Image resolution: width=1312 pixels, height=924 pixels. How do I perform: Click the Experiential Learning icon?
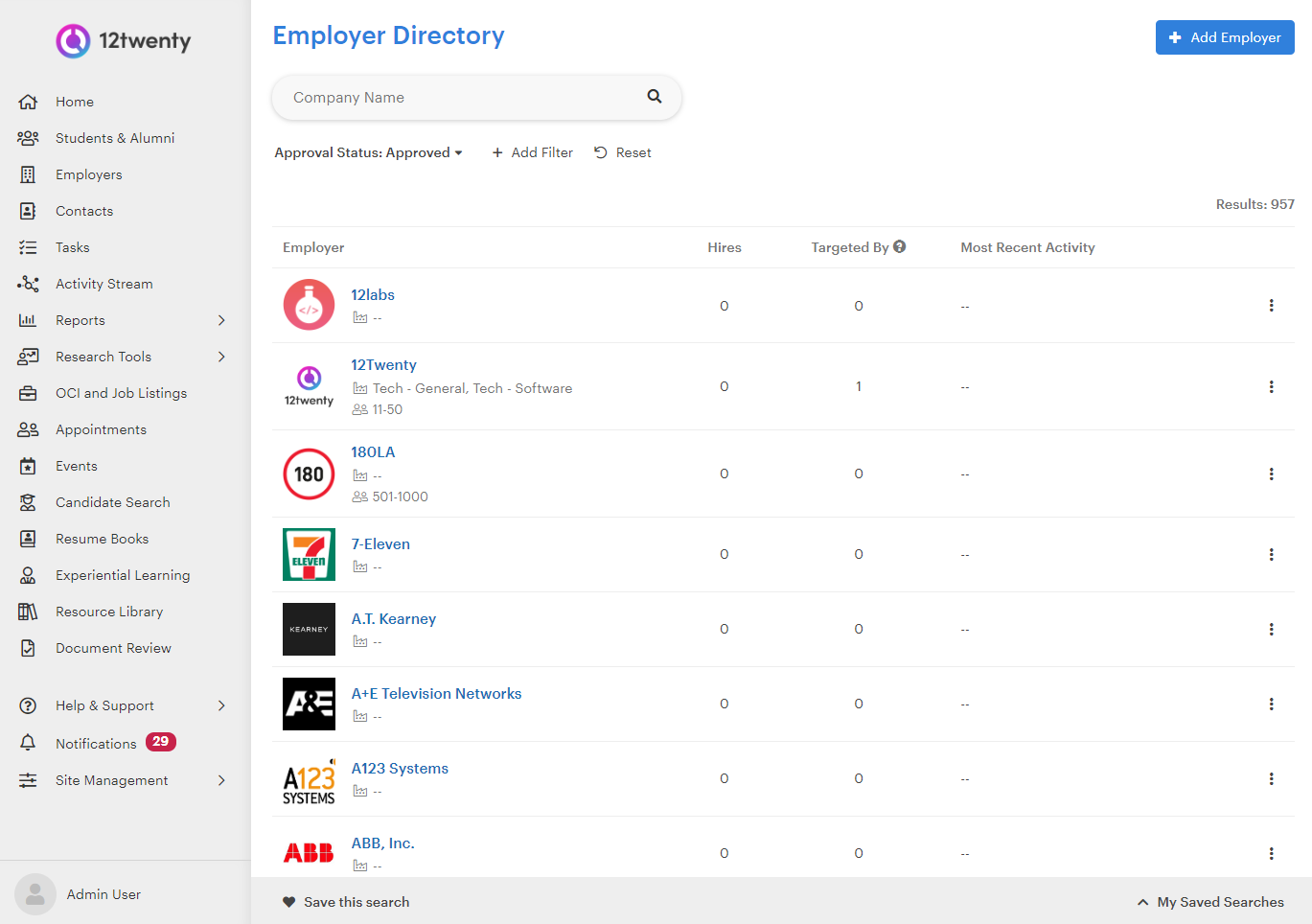point(28,575)
